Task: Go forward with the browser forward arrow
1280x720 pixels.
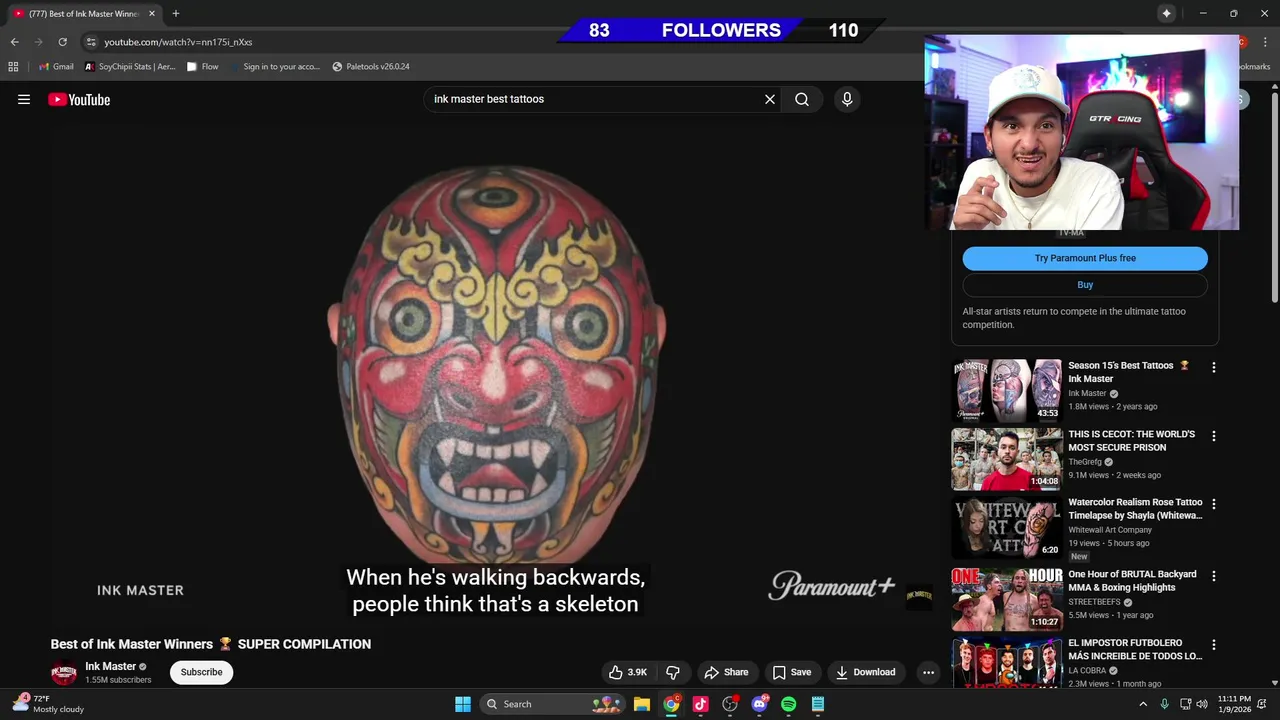Action: click(38, 42)
